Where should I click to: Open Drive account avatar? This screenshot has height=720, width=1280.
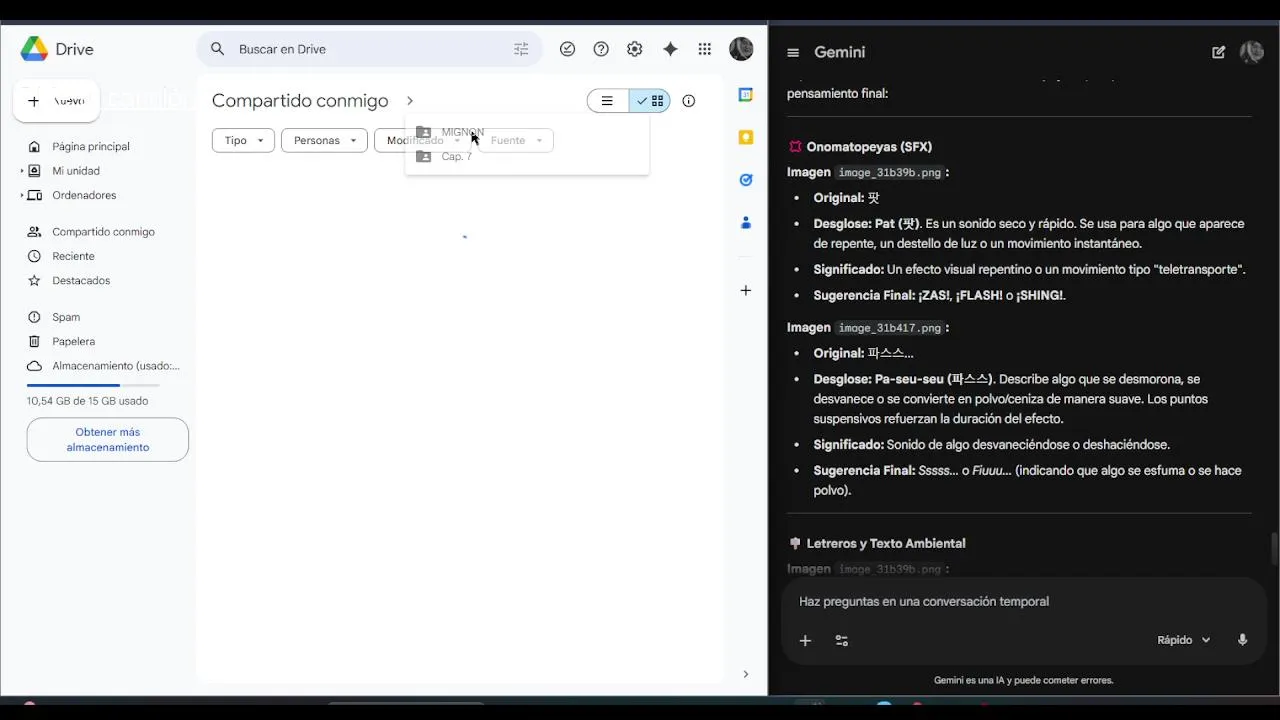click(741, 49)
